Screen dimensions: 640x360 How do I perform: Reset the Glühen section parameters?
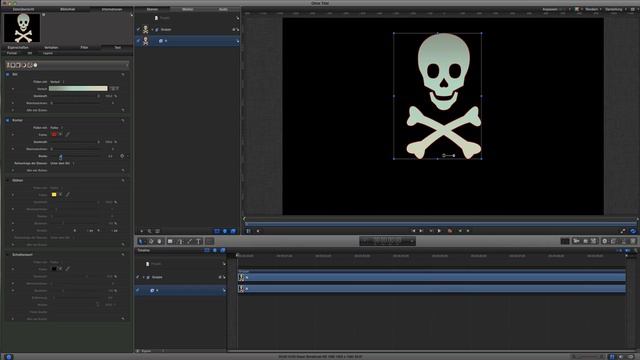point(123,180)
